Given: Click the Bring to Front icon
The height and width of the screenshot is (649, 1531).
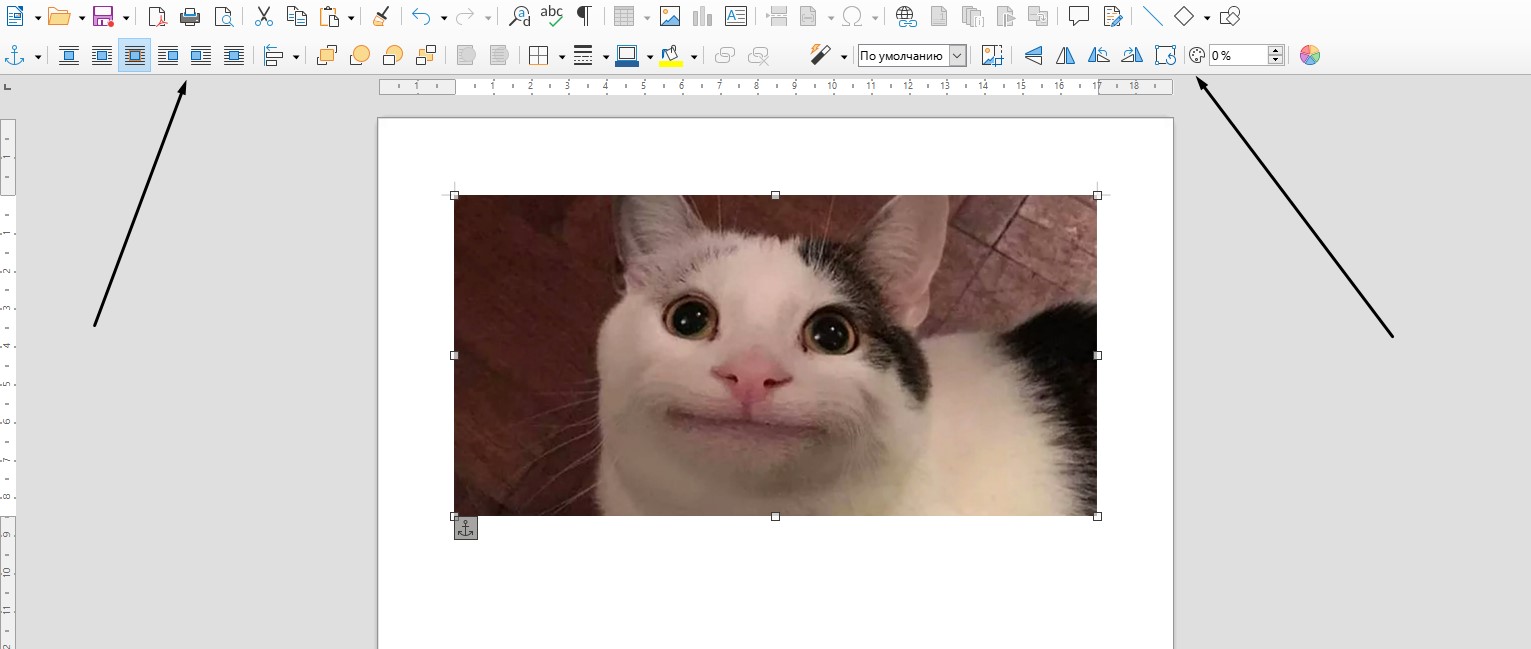Looking at the screenshot, I should click(x=326, y=56).
